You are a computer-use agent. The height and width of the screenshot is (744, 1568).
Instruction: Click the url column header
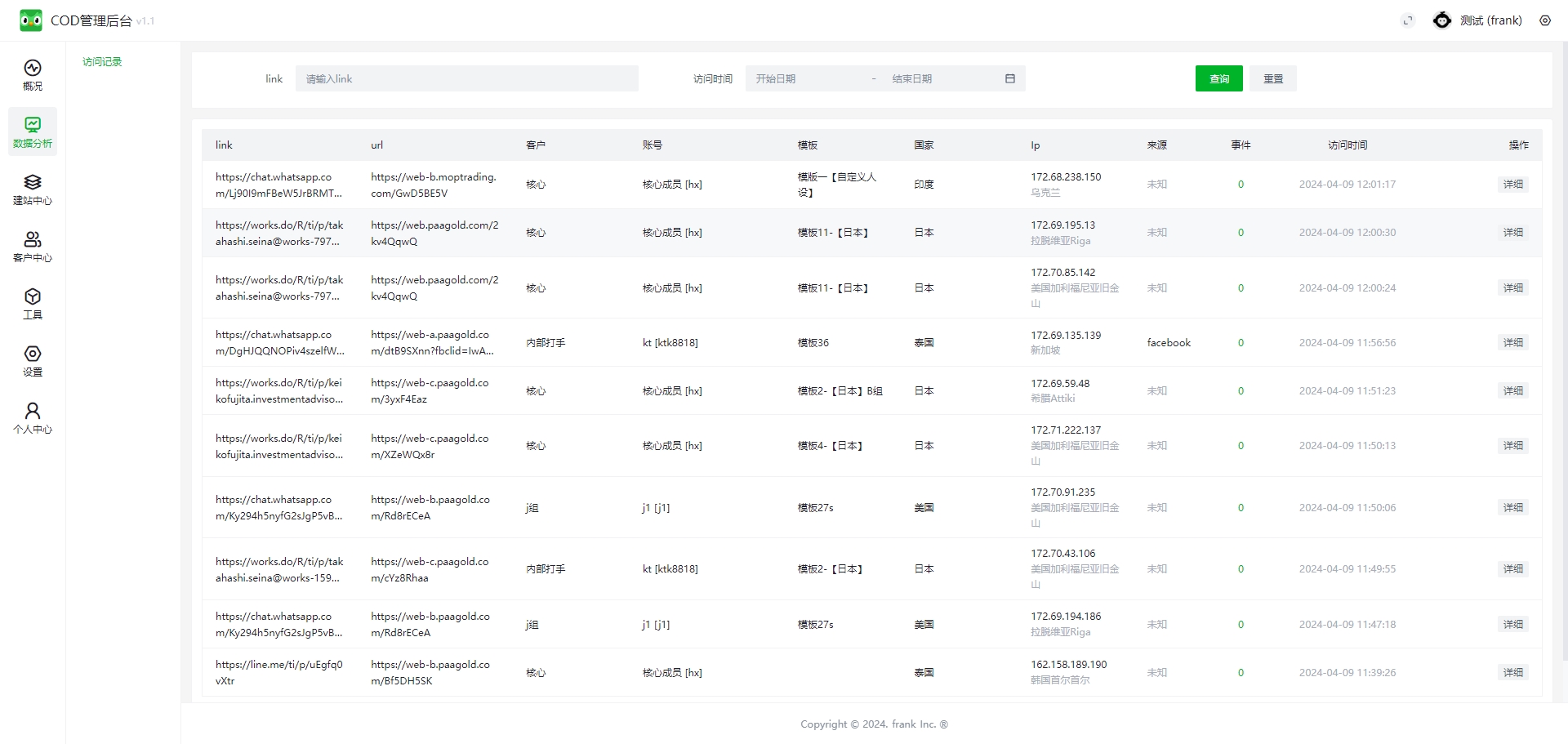[x=376, y=145]
